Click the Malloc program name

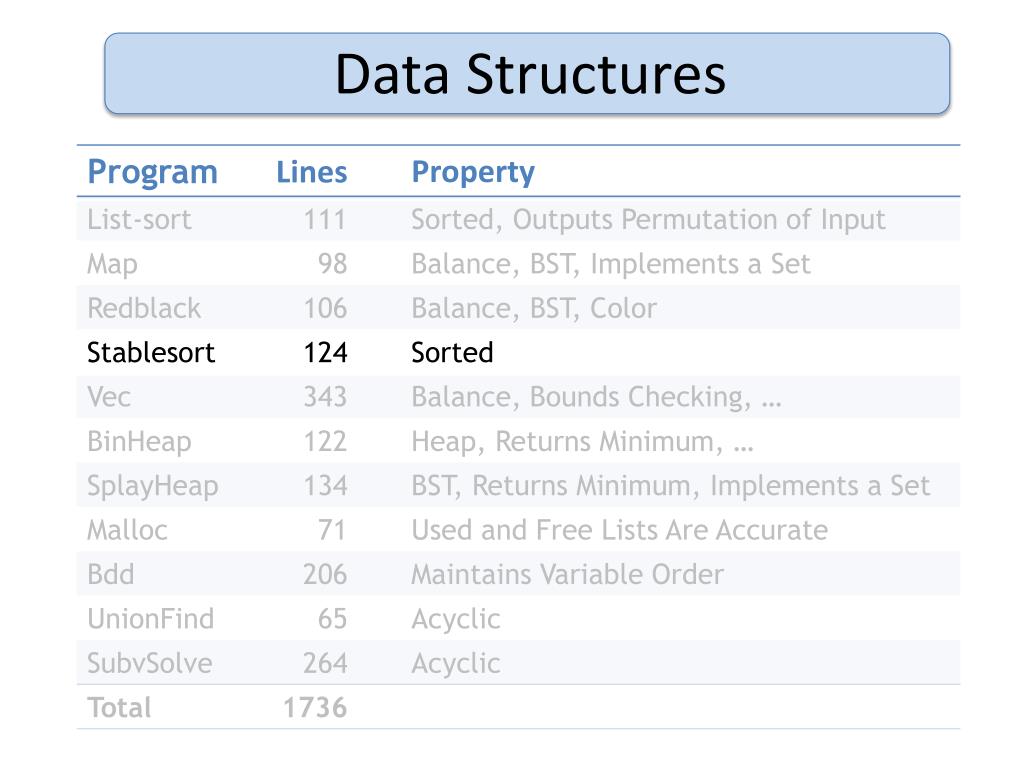(127, 530)
